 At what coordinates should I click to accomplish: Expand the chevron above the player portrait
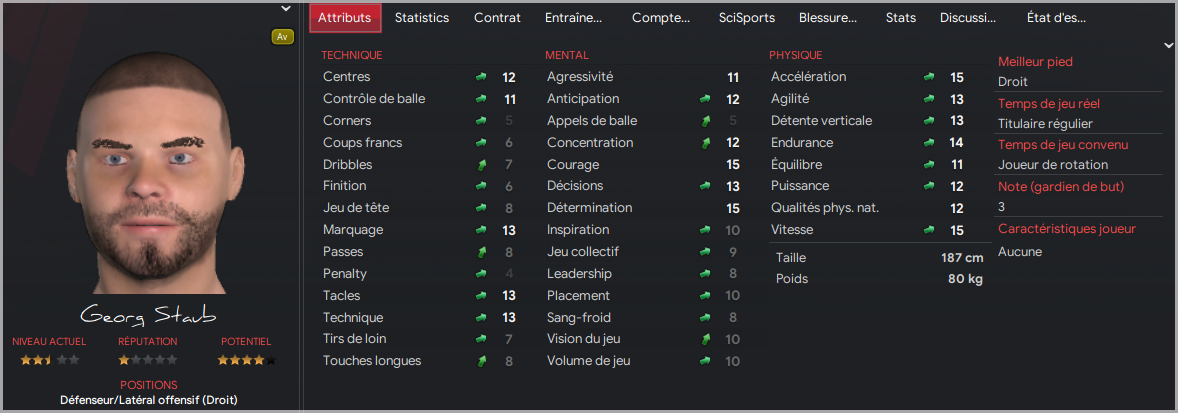(285, 8)
